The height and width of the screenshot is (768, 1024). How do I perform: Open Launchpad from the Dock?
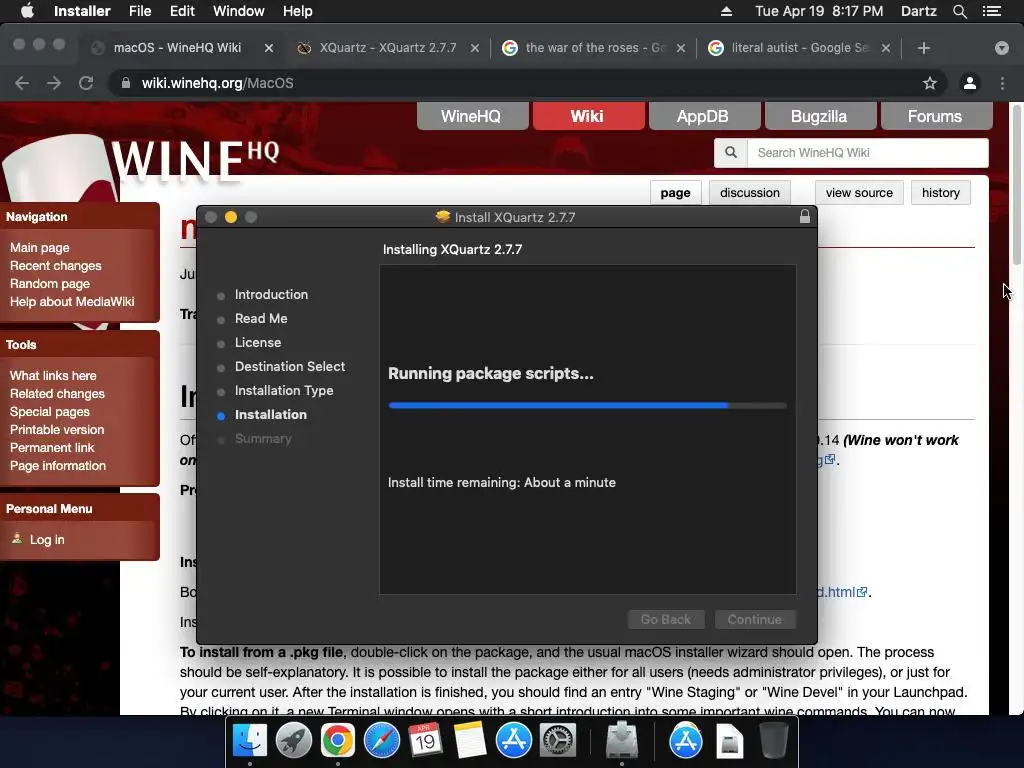(293, 741)
